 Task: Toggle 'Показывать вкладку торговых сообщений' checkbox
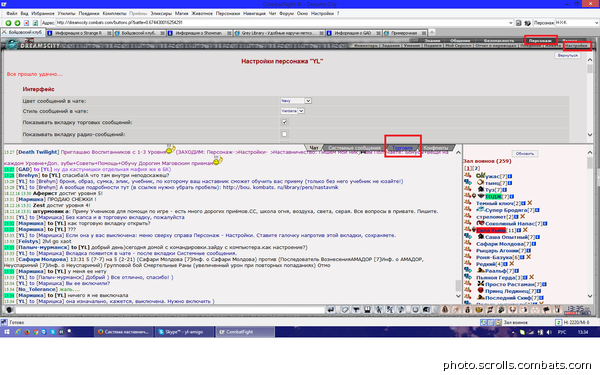tap(284, 122)
